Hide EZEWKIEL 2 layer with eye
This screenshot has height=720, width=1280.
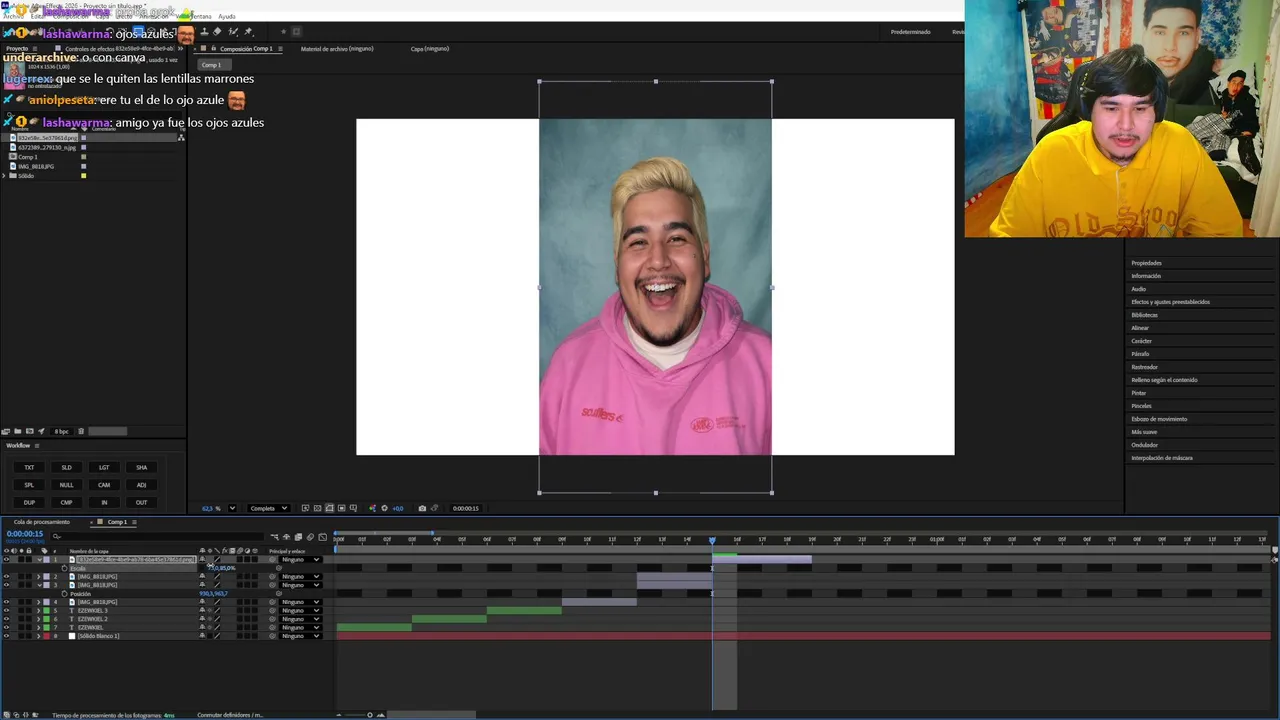(x=6, y=619)
